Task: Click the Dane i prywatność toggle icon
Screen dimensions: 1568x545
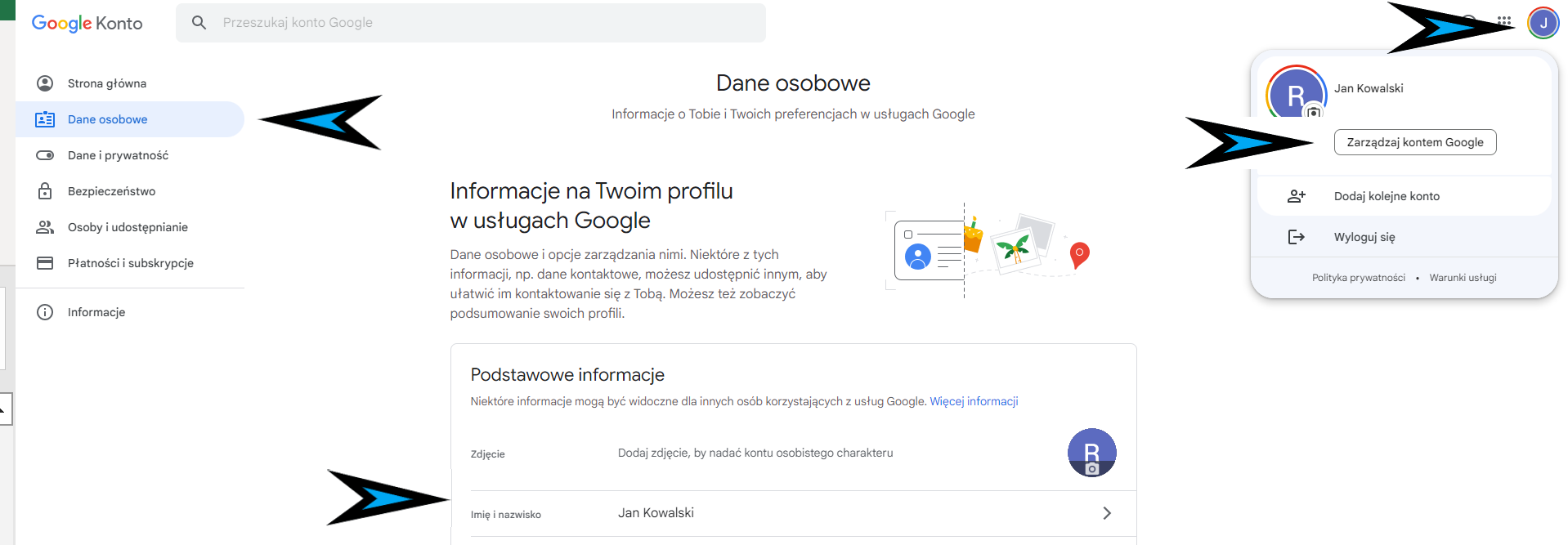Action: click(45, 155)
